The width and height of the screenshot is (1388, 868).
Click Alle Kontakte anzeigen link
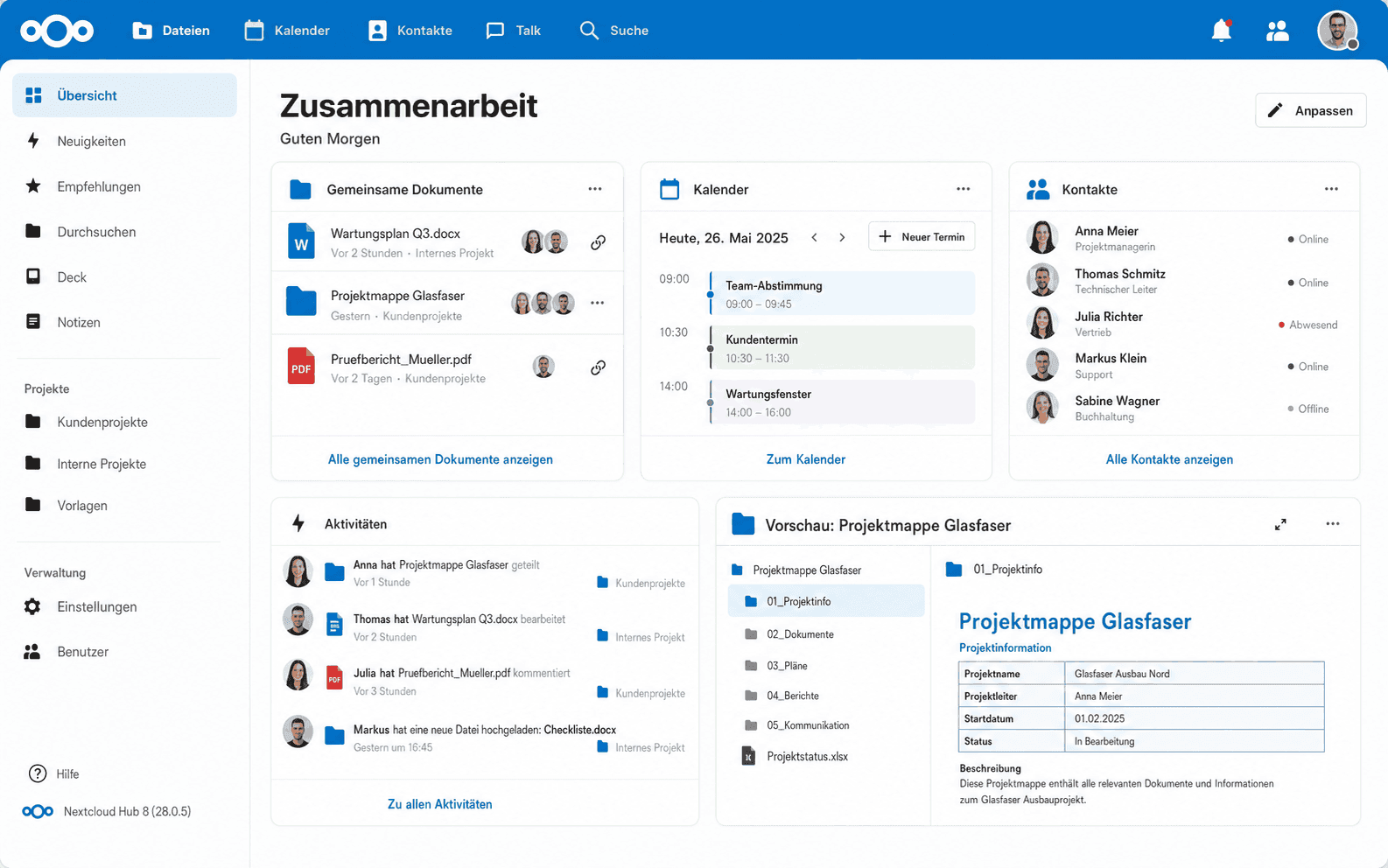(x=1169, y=459)
